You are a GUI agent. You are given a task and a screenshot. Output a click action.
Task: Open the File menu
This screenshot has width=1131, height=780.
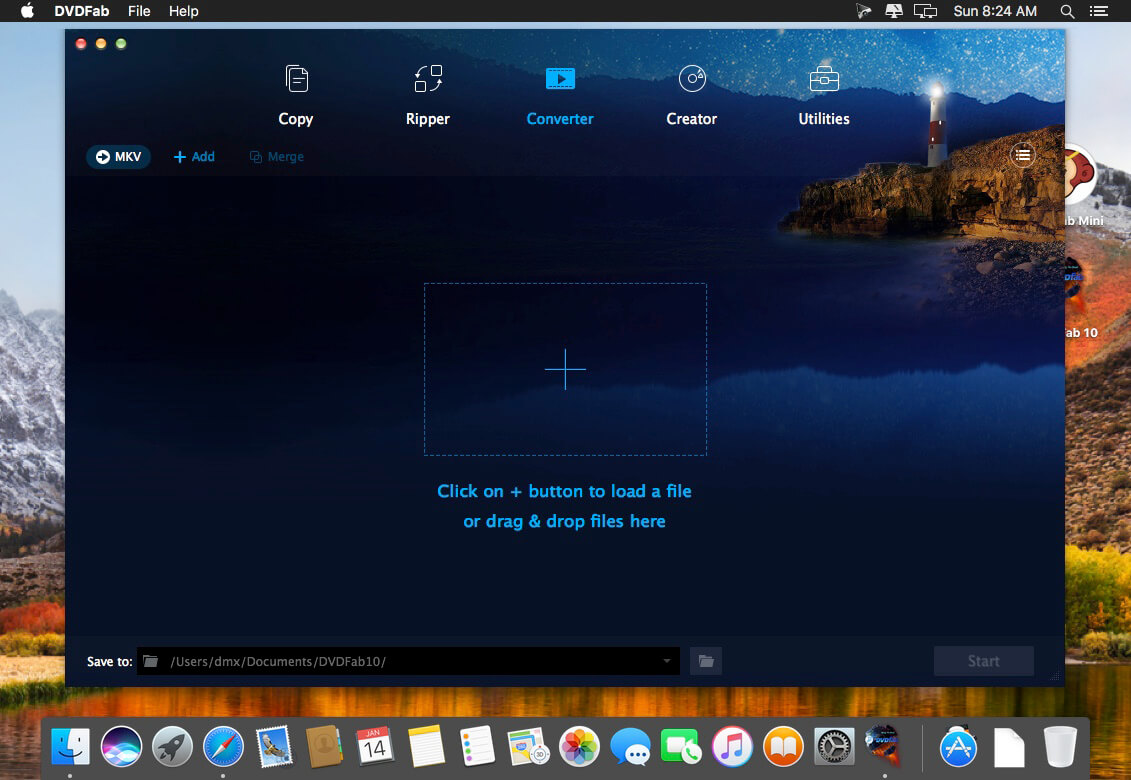(x=139, y=11)
